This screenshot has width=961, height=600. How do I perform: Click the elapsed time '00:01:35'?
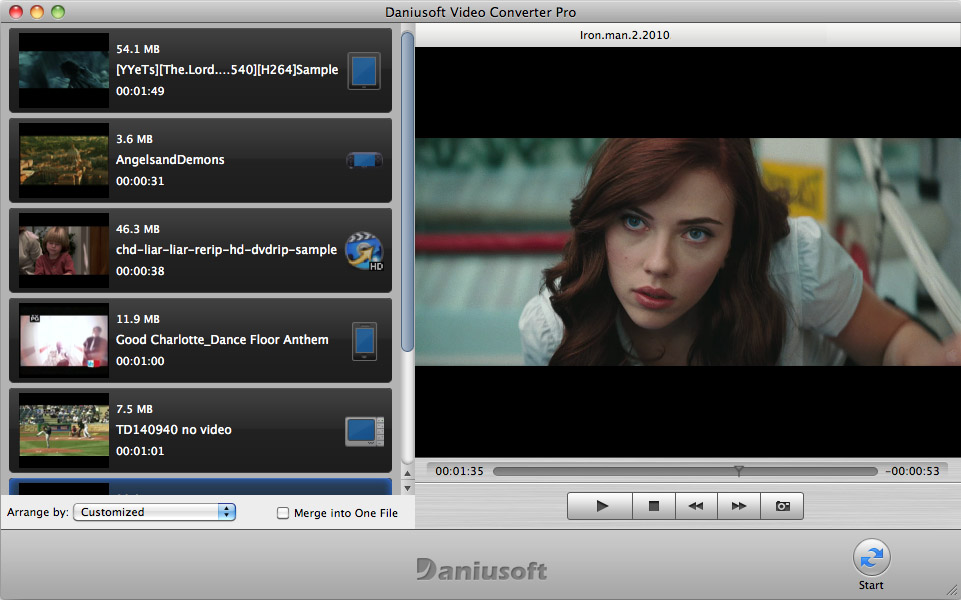pos(459,471)
